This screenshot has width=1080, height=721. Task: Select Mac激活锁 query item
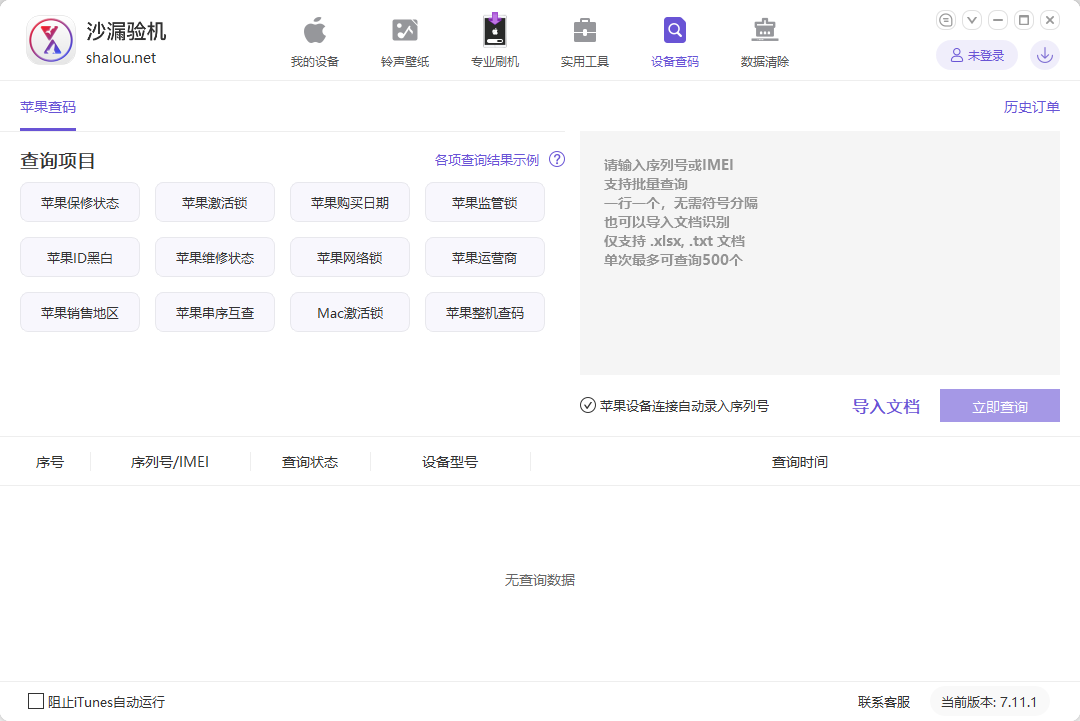[x=350, y=313]
